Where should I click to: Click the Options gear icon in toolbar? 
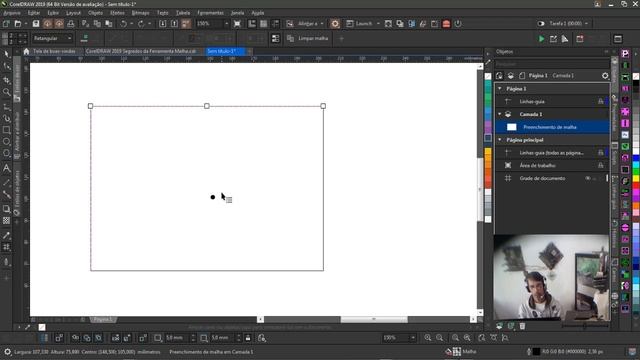(335, 24)
